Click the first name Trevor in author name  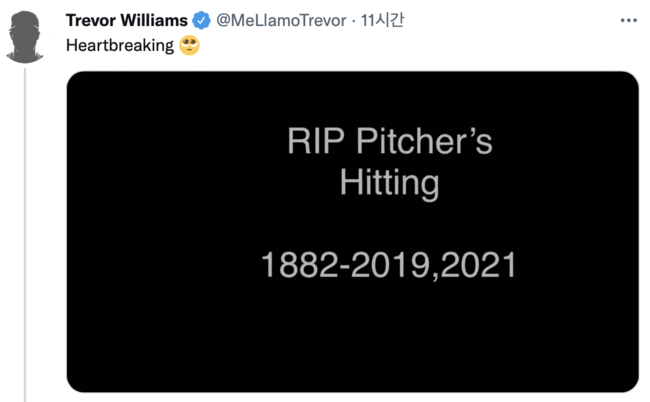click(x=90, y=20)
